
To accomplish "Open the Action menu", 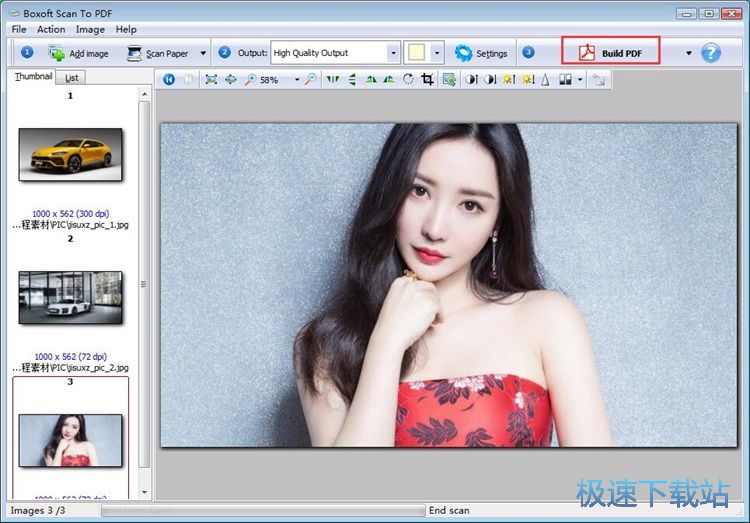I will (51, 29).
